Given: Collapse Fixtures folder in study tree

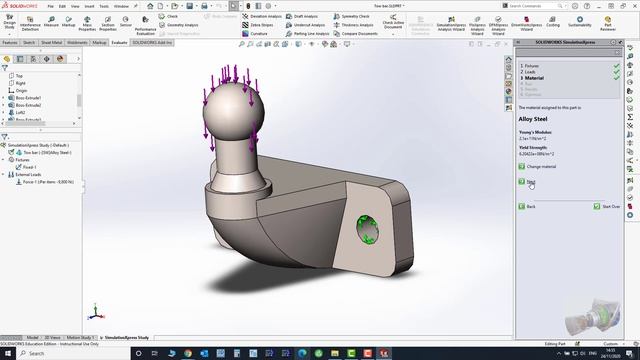Looking at the screenshot, I should 3,160.
